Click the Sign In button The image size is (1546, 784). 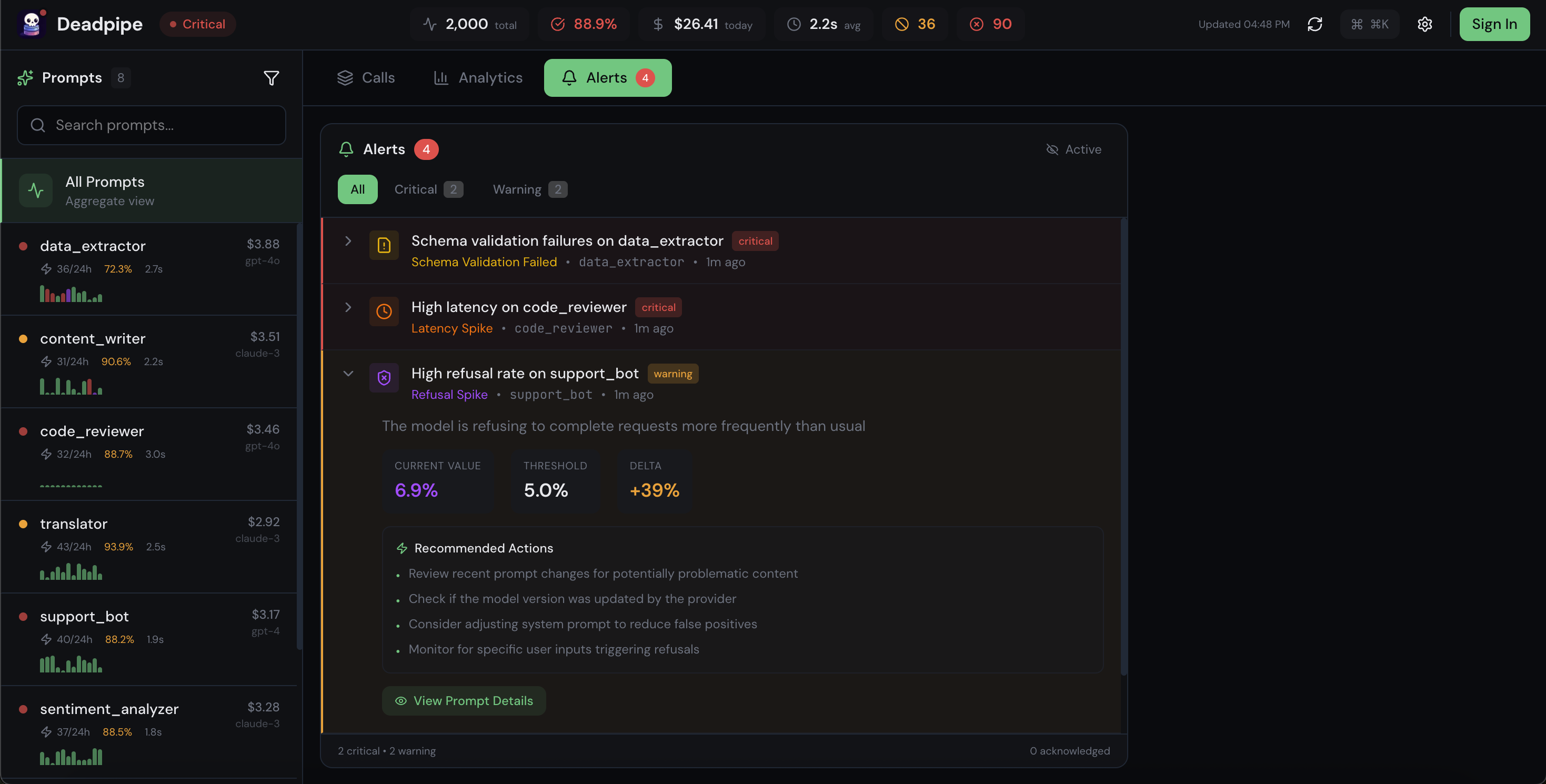point(1494,24)
